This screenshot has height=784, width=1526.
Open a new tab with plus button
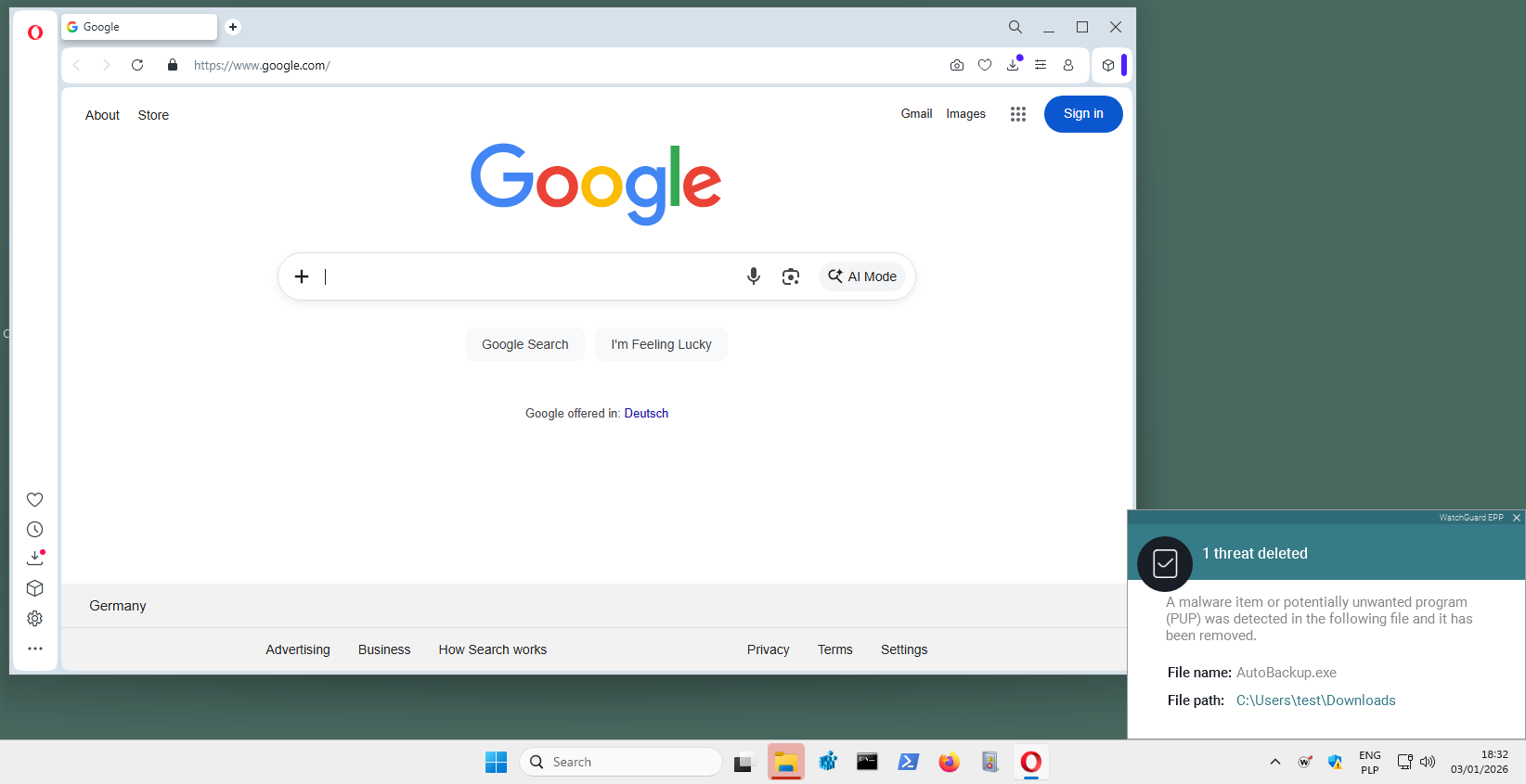click(233, 27)
